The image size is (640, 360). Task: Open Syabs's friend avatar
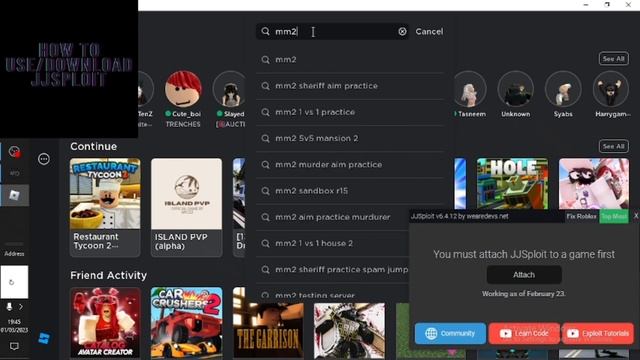(563, 89)
